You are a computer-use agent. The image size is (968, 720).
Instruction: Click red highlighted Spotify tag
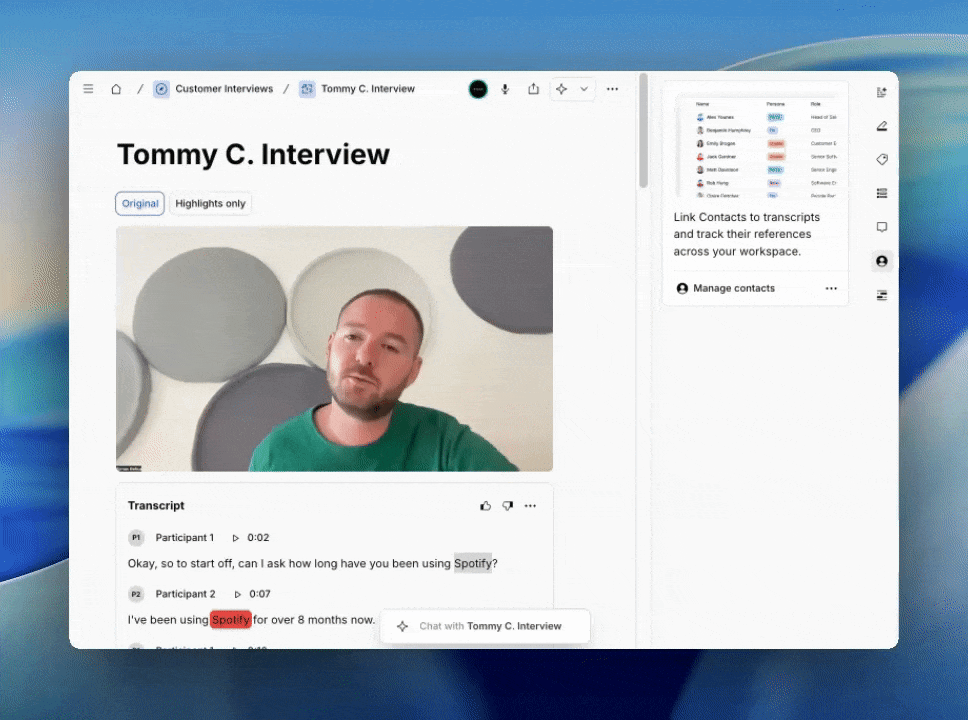231,619
